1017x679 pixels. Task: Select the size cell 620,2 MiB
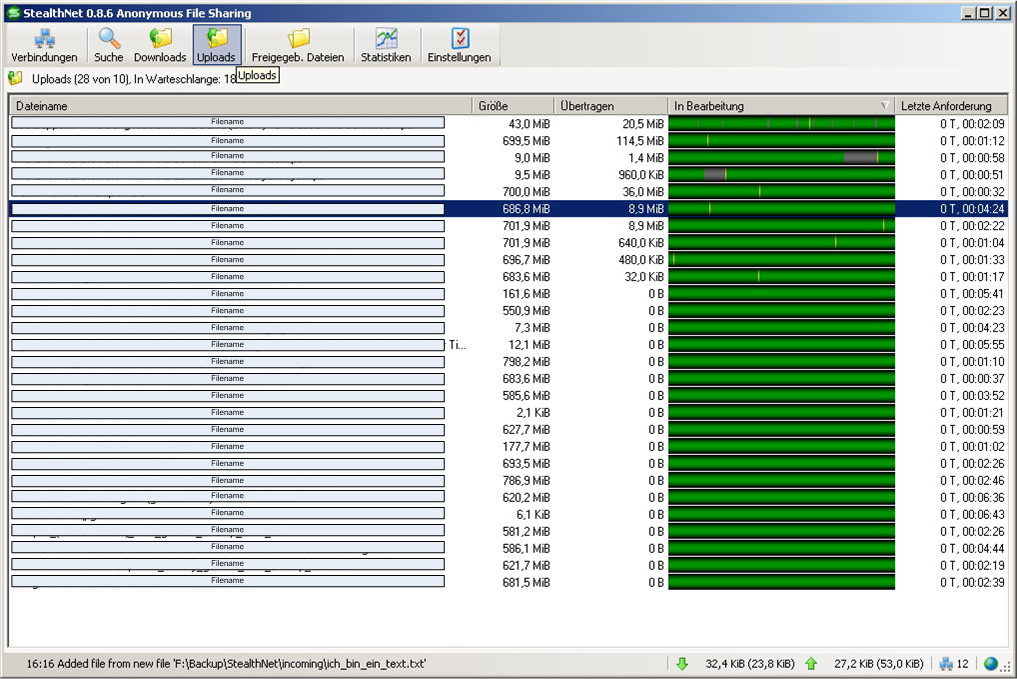(x=526, y=497)
